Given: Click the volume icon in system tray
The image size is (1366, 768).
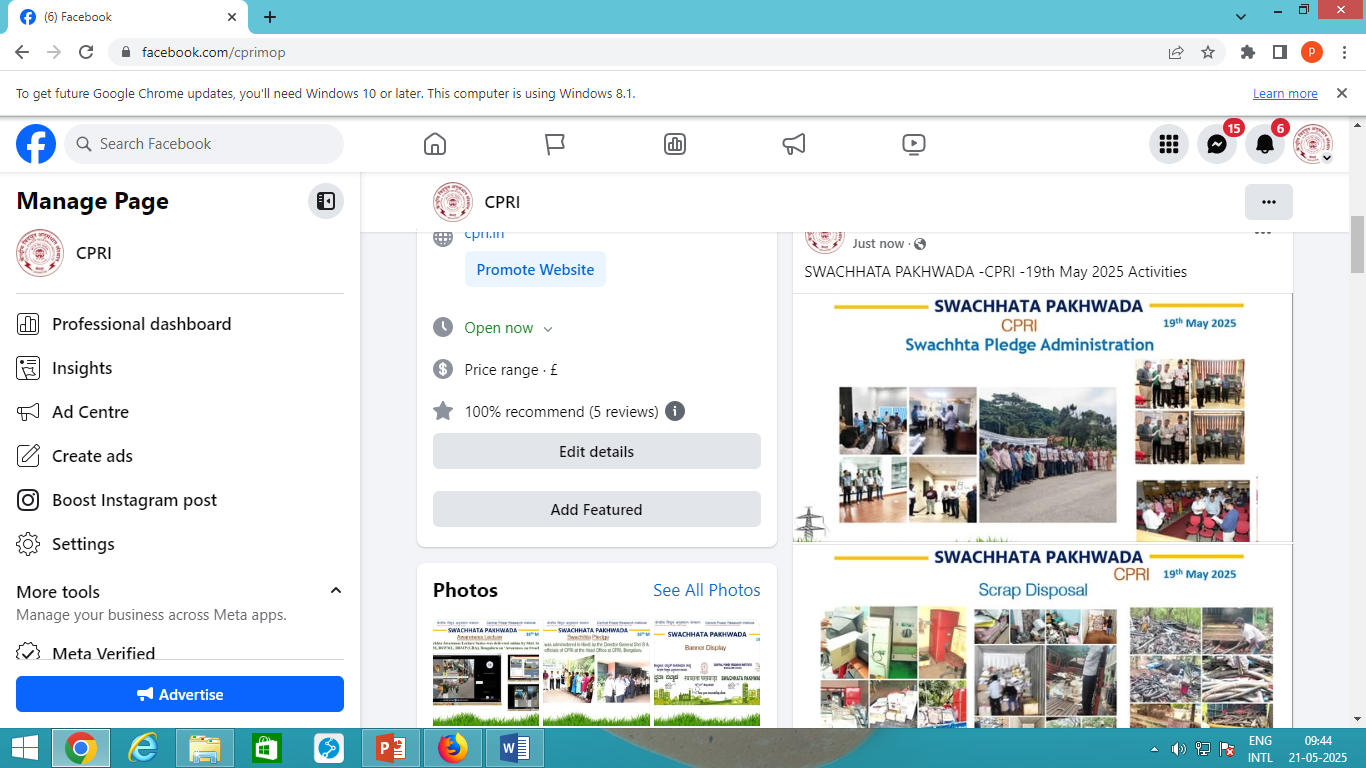Looking at the screenshot, I should [x=1179, y=749].
